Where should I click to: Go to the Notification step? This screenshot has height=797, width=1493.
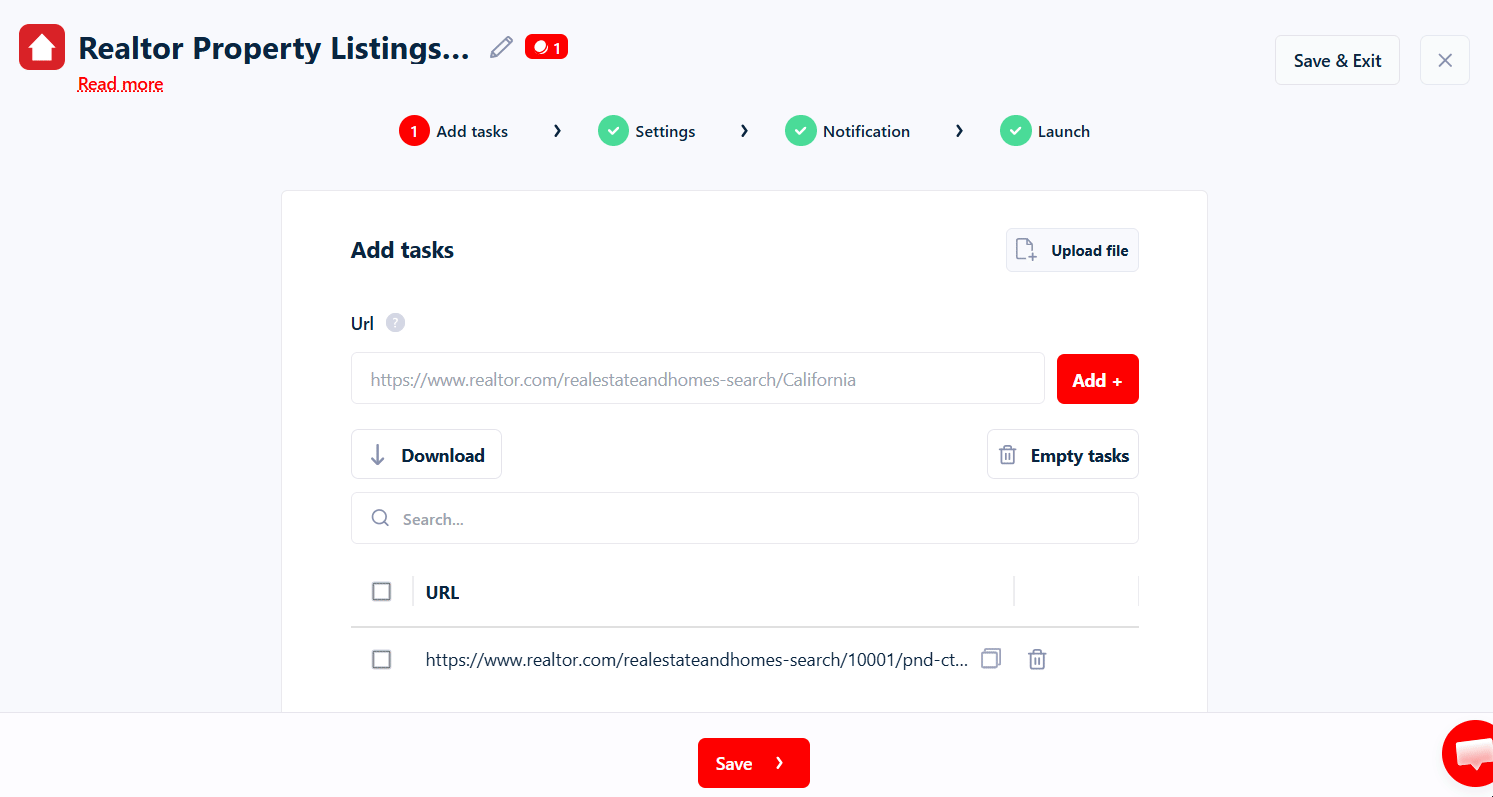pos(848,131)
